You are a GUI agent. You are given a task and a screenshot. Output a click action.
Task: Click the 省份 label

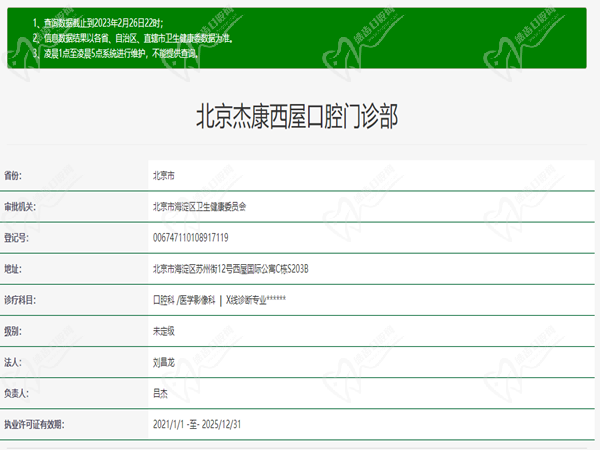point(13,176)
